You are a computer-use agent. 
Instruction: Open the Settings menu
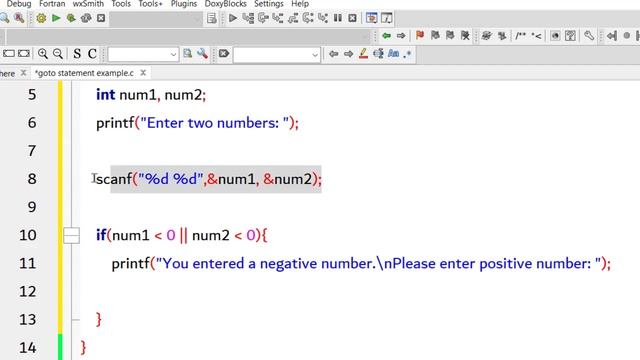coord(269,4)
